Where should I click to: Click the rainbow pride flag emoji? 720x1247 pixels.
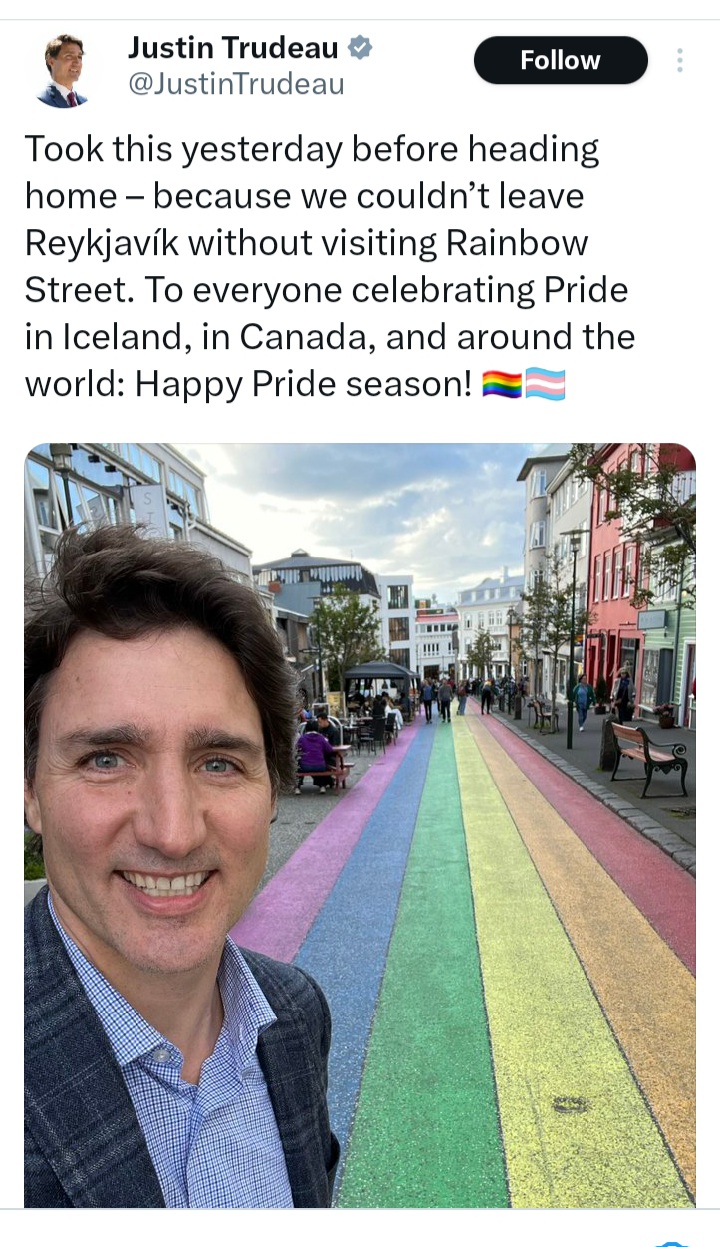point(502,384)
